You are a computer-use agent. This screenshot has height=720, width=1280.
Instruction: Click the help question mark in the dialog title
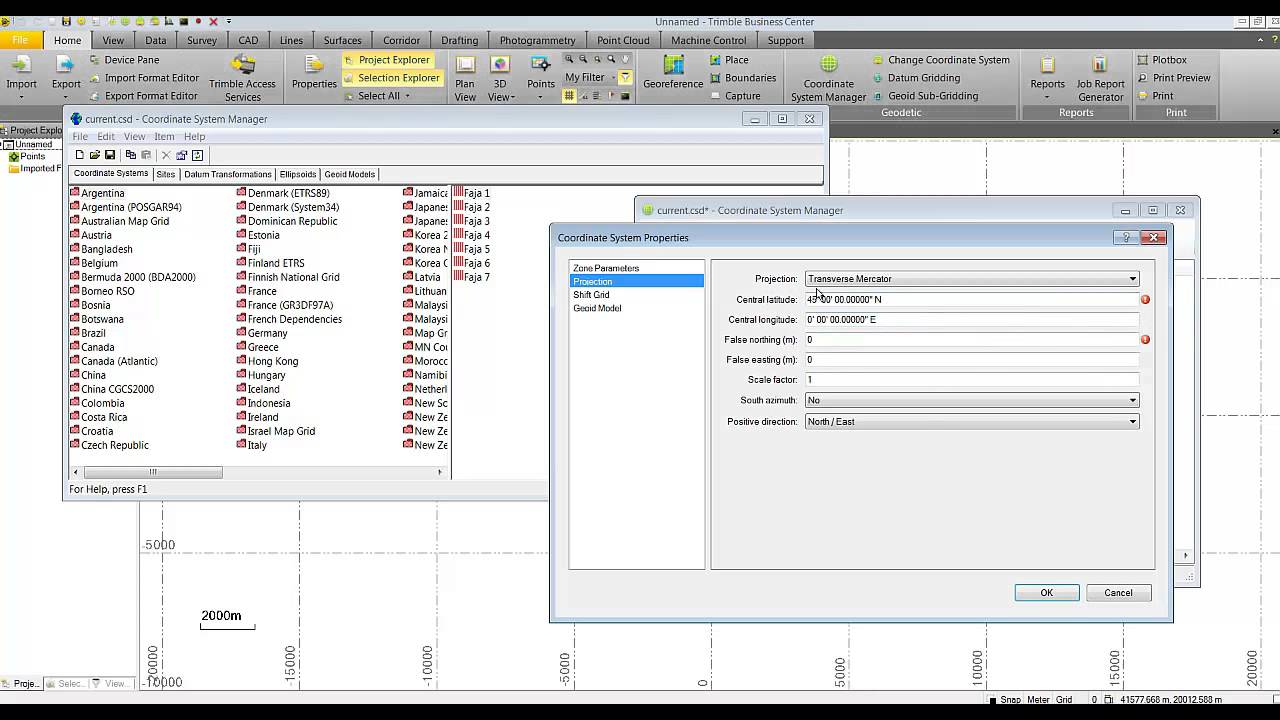pos(1127,238)
